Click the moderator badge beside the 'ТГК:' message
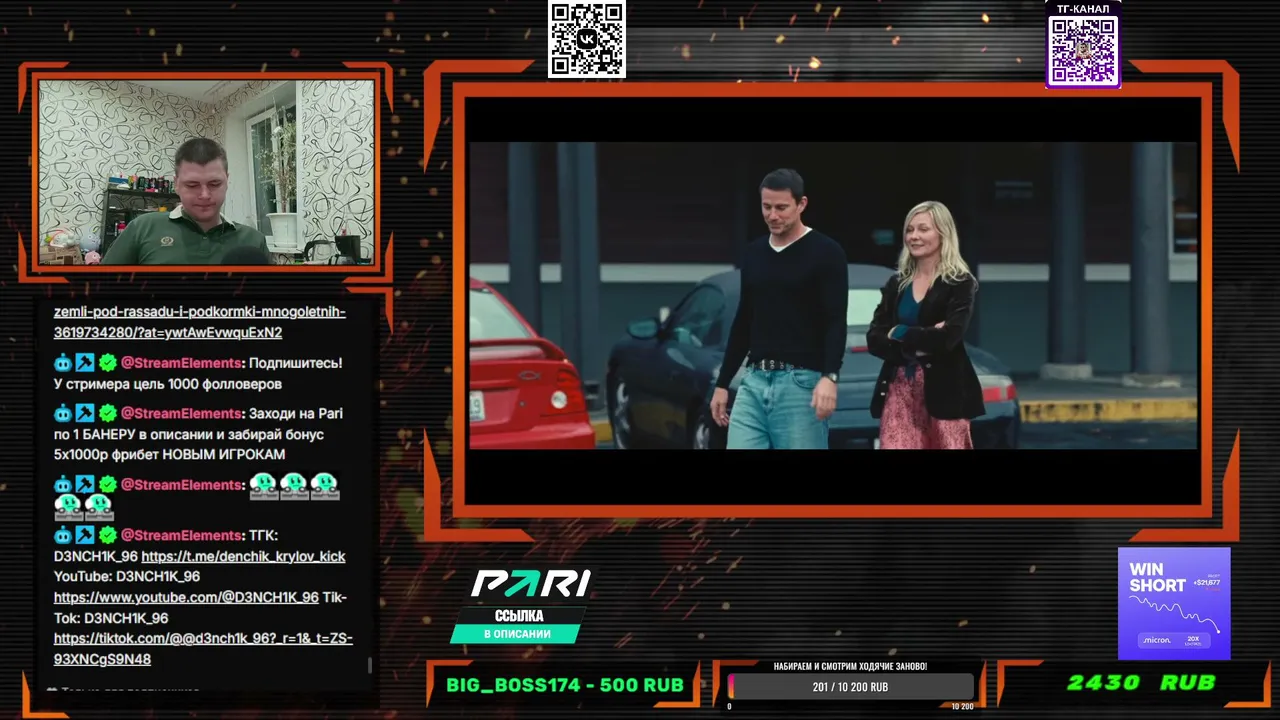Viewport: 1280px width, 720px height. click(85, 535)
